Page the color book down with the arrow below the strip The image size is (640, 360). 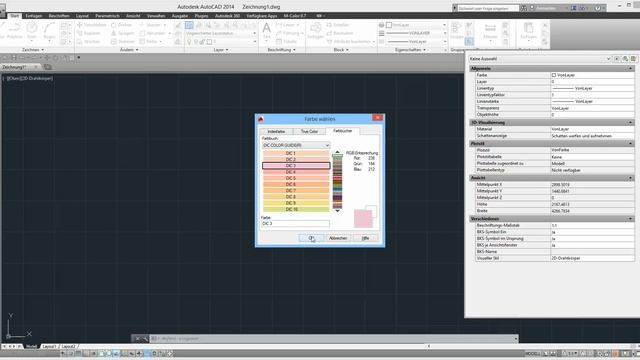point(337,211)
